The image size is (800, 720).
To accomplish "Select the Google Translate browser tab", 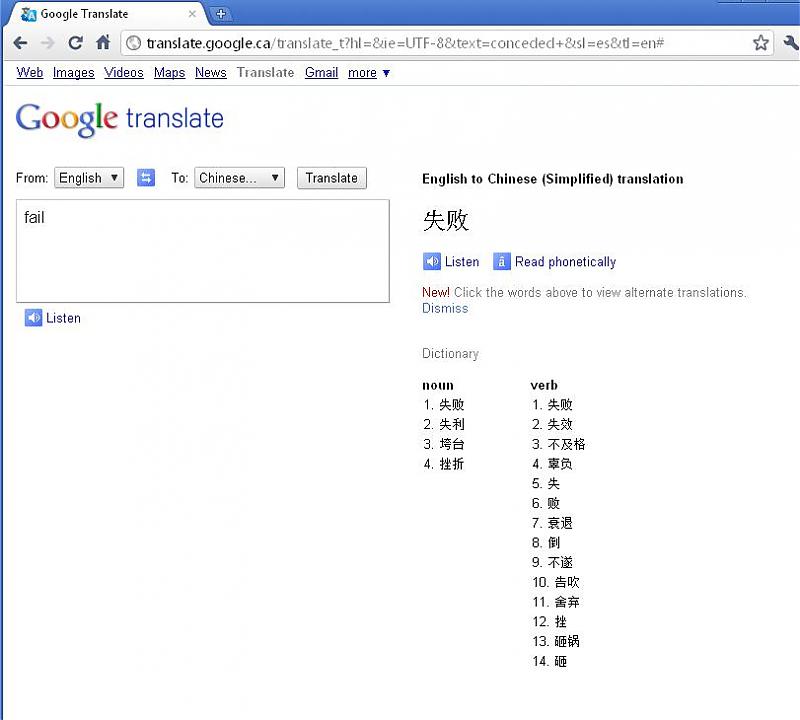I will 100,14.
